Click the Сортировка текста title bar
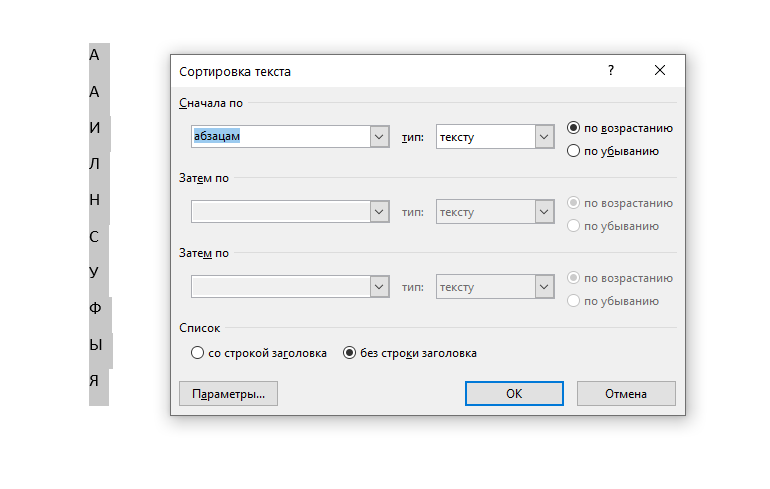 pos(380,71)
